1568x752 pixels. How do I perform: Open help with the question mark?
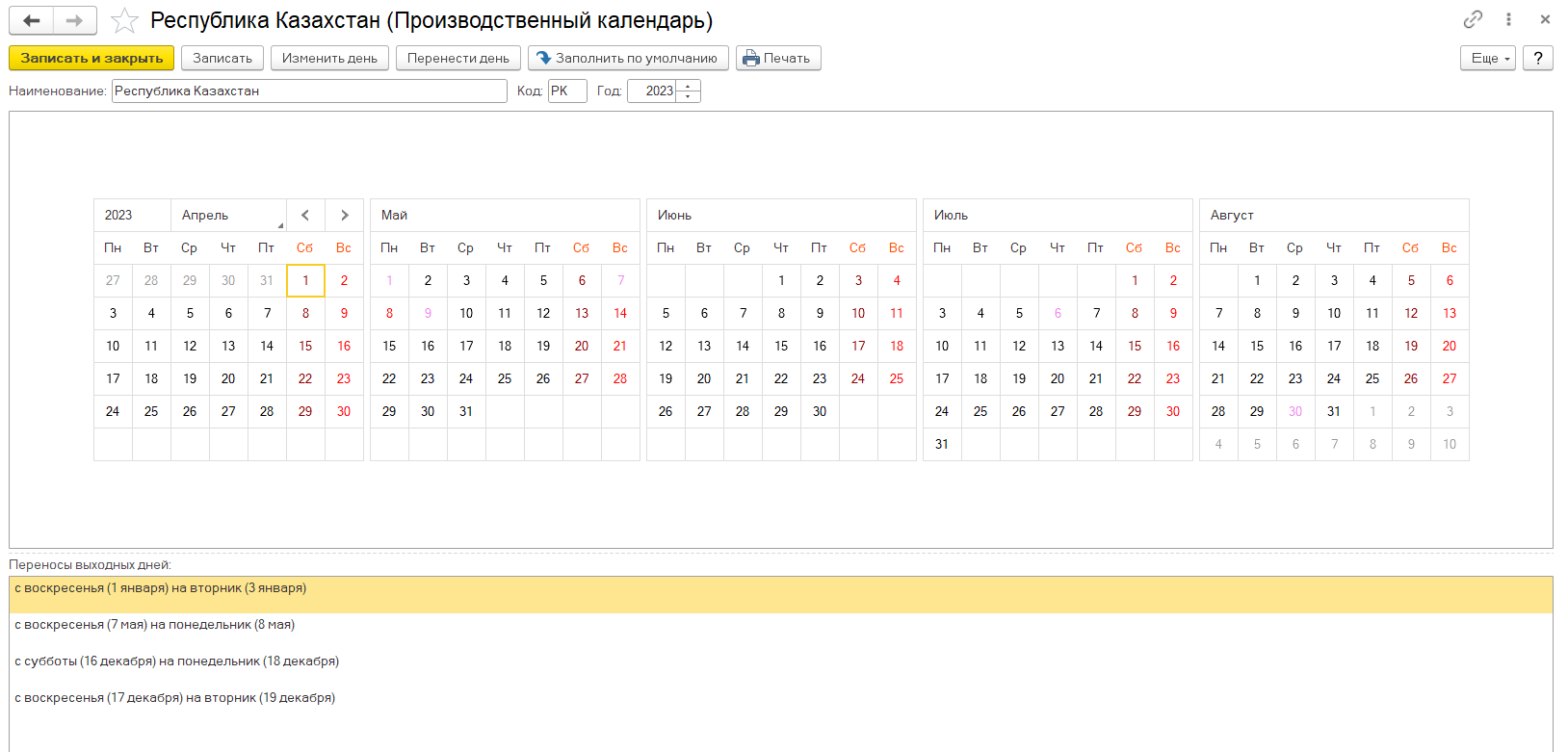coord(1538,58)
